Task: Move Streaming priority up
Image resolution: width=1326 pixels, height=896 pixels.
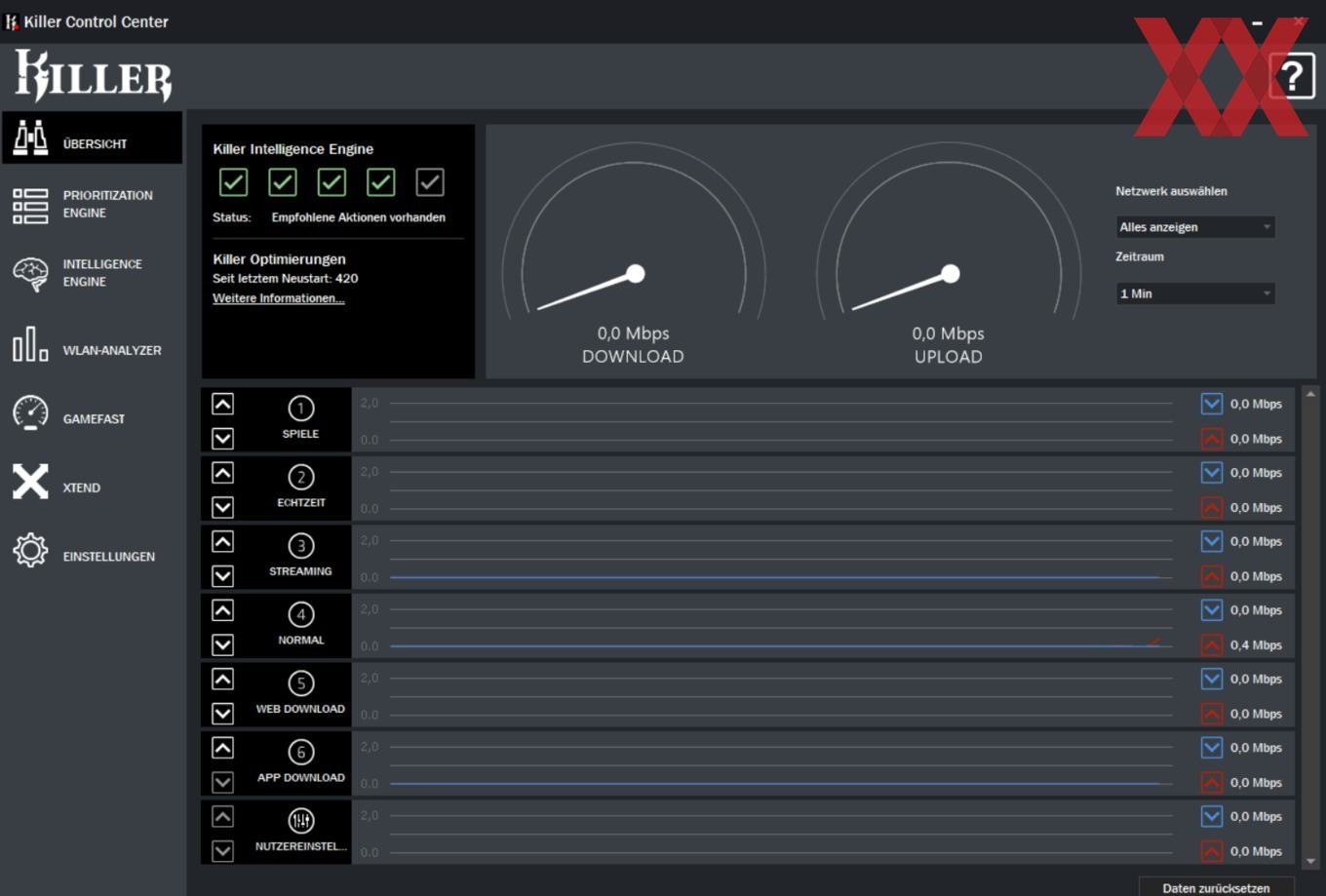Action: (x=222, y=542)
